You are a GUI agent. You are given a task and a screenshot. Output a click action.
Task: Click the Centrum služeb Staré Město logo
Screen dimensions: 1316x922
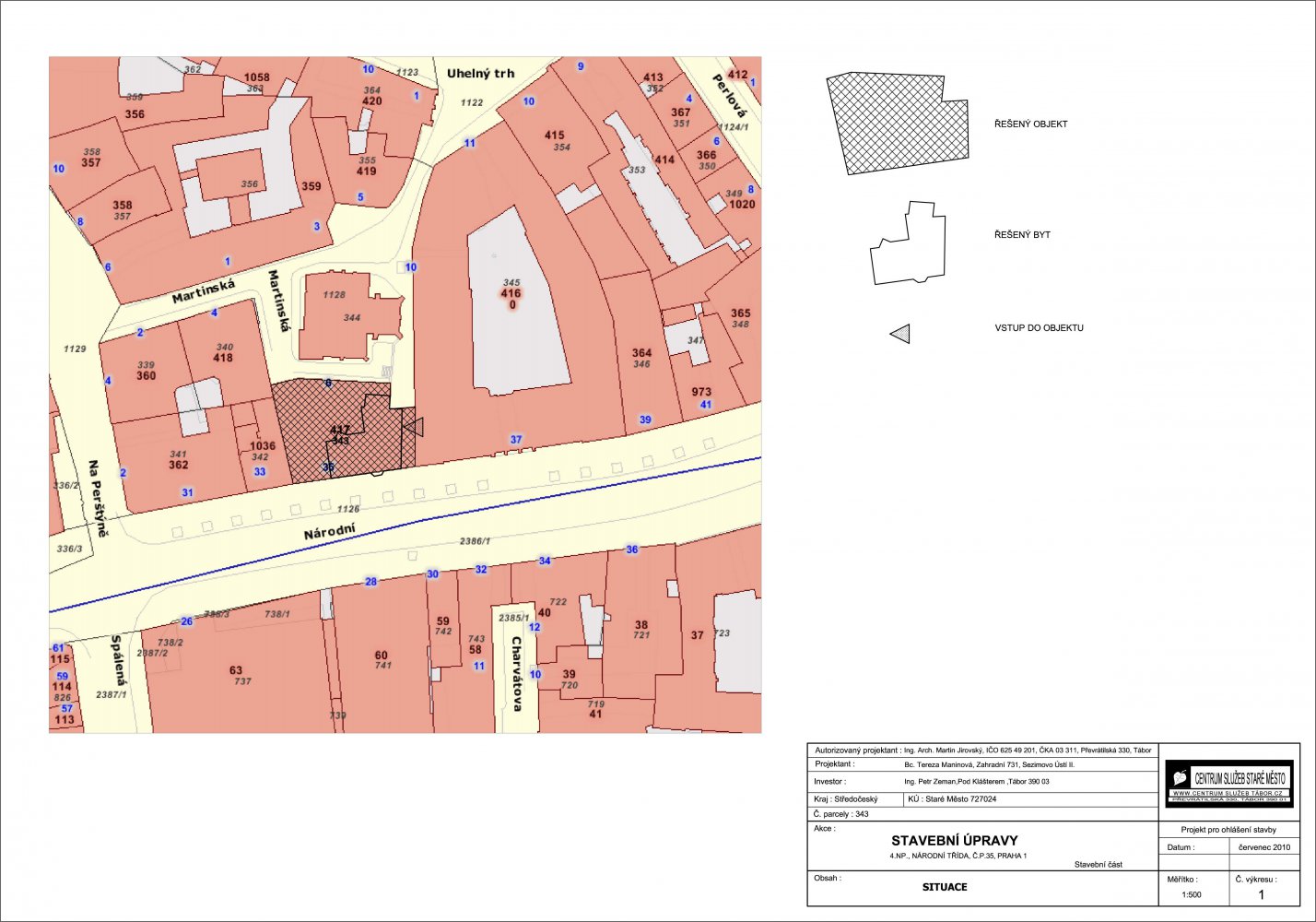[x=1228, y=784]
